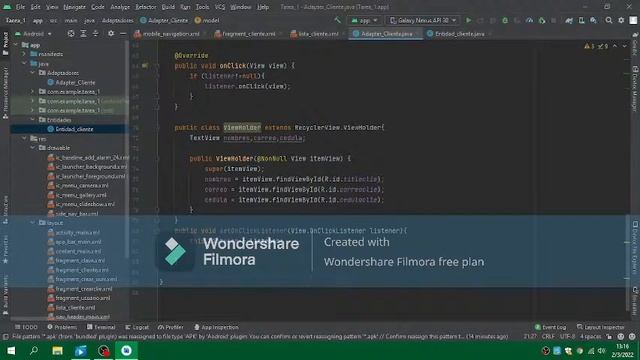Open the Build menu

click(168, 7)
